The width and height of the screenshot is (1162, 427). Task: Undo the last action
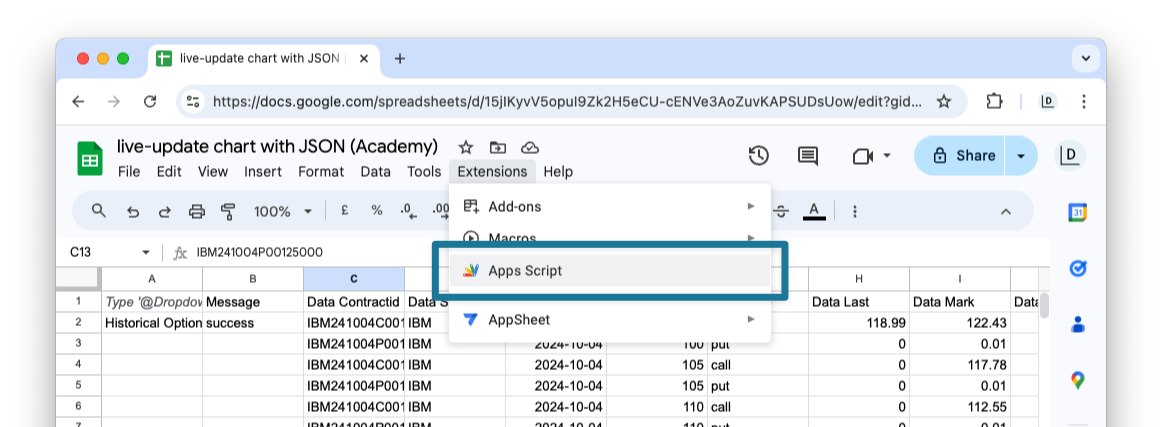tap(133, 211)
